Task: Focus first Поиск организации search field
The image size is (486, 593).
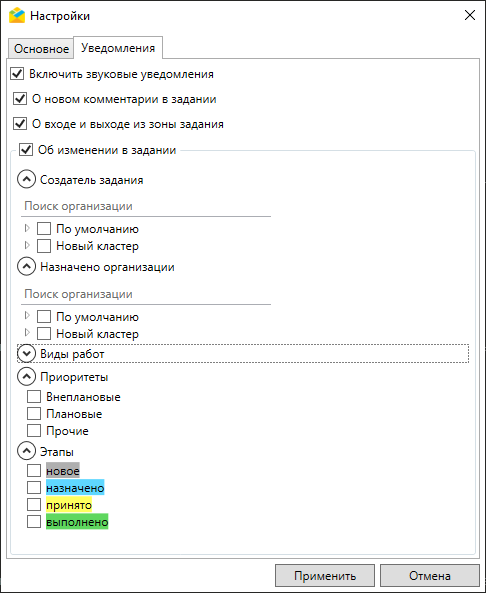Action: tap(146, 206)
